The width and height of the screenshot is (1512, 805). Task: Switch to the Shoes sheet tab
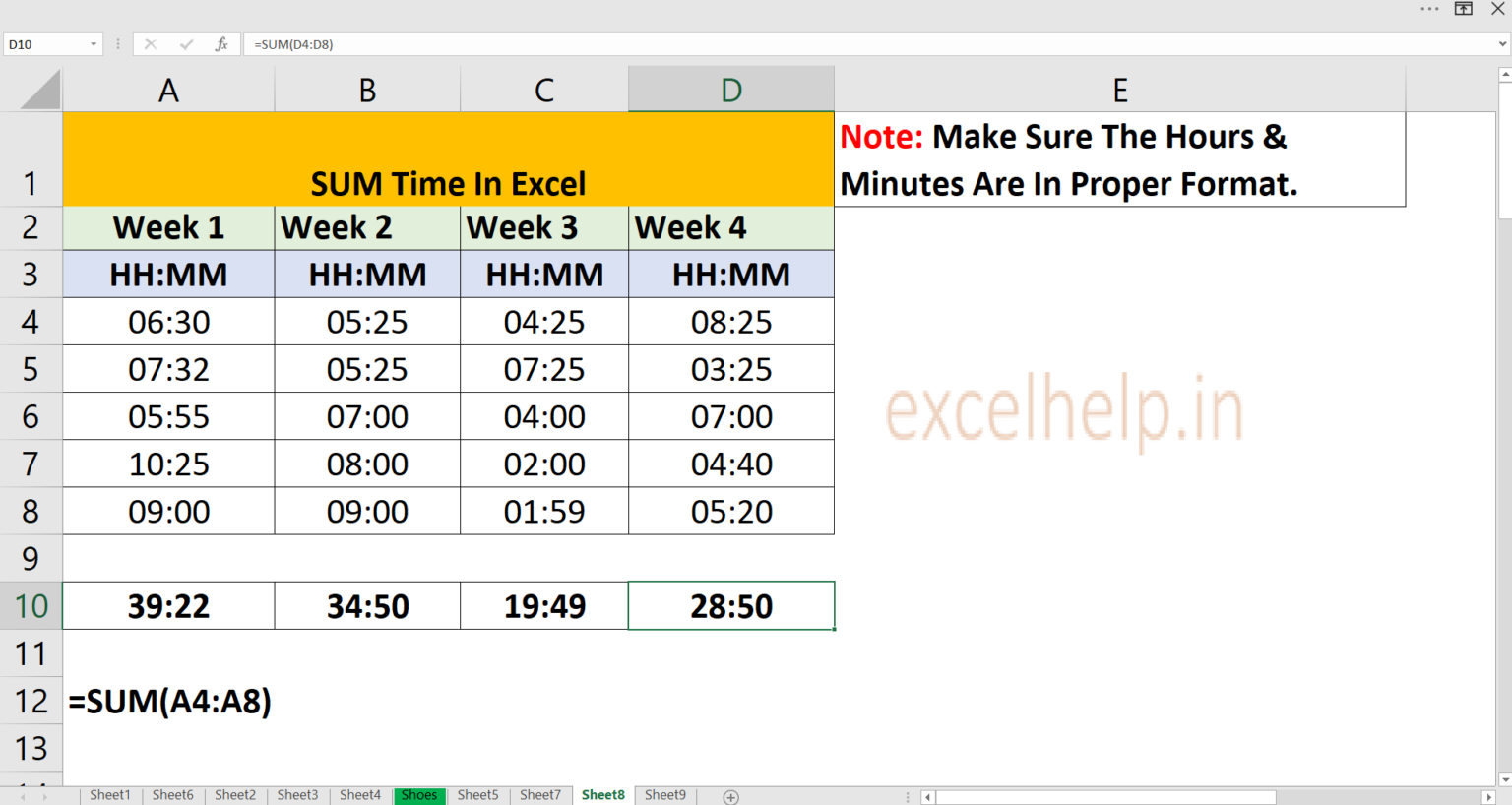419,795
